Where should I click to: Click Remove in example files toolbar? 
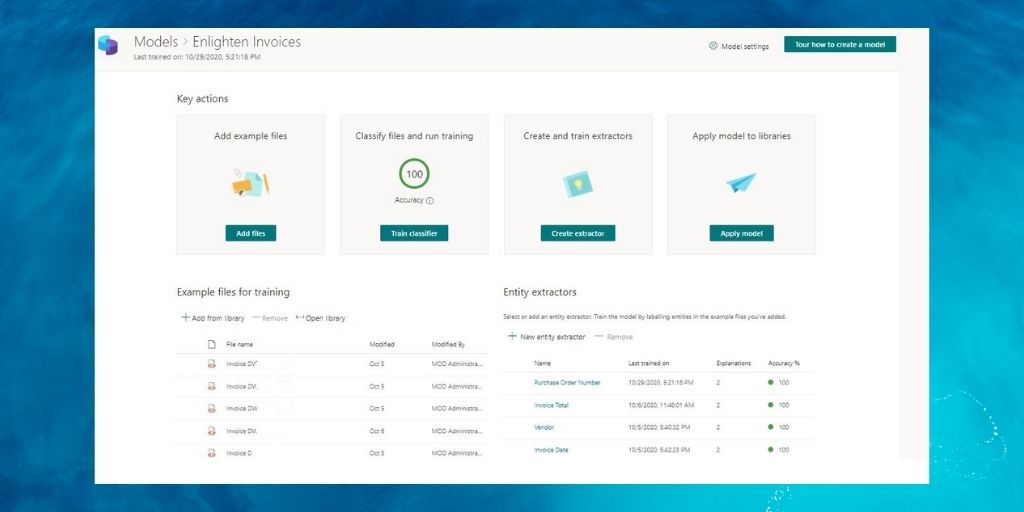pyautogui.click(x=270, y=318)
